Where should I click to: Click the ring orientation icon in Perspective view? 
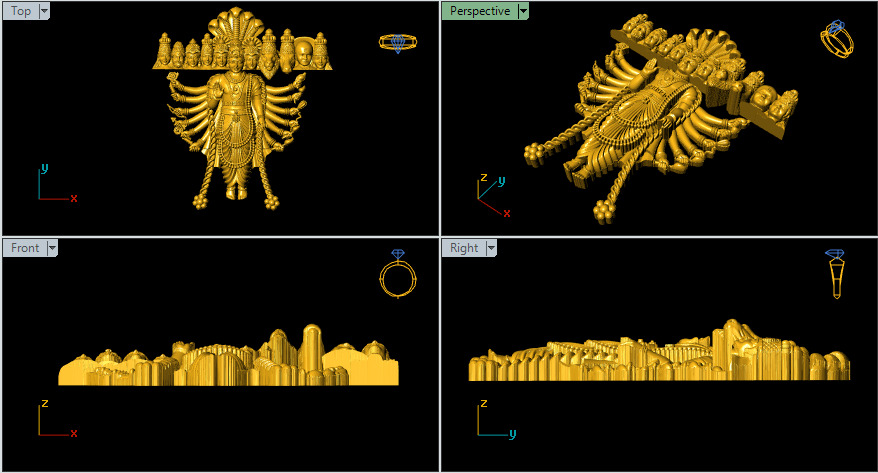coord(837,38)
